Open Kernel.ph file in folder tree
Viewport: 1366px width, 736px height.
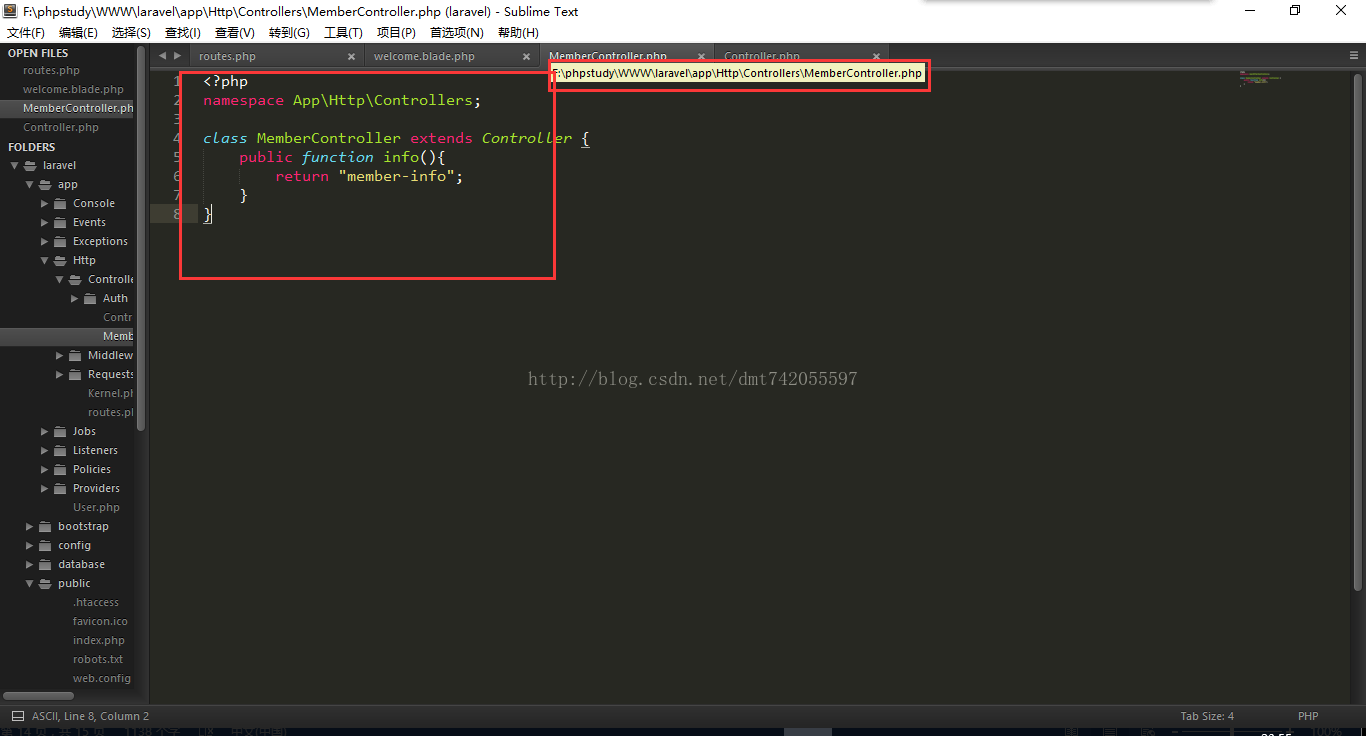point(110,394)
